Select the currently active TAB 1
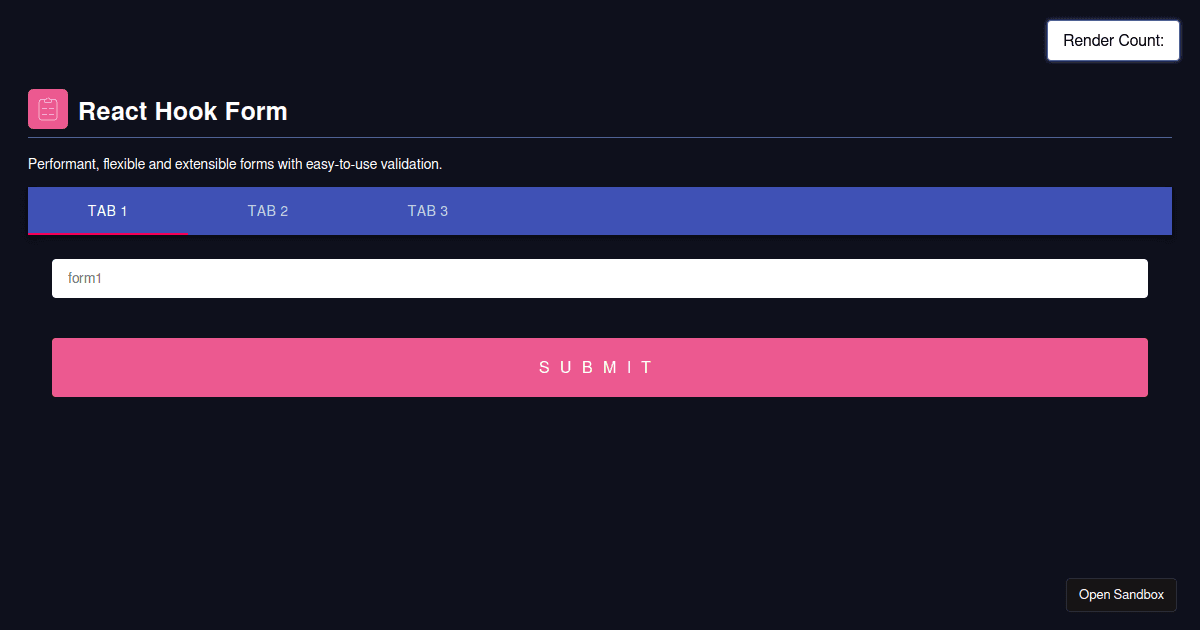The height and width of the screenshot is (630, 1200). tap(107, 211)
